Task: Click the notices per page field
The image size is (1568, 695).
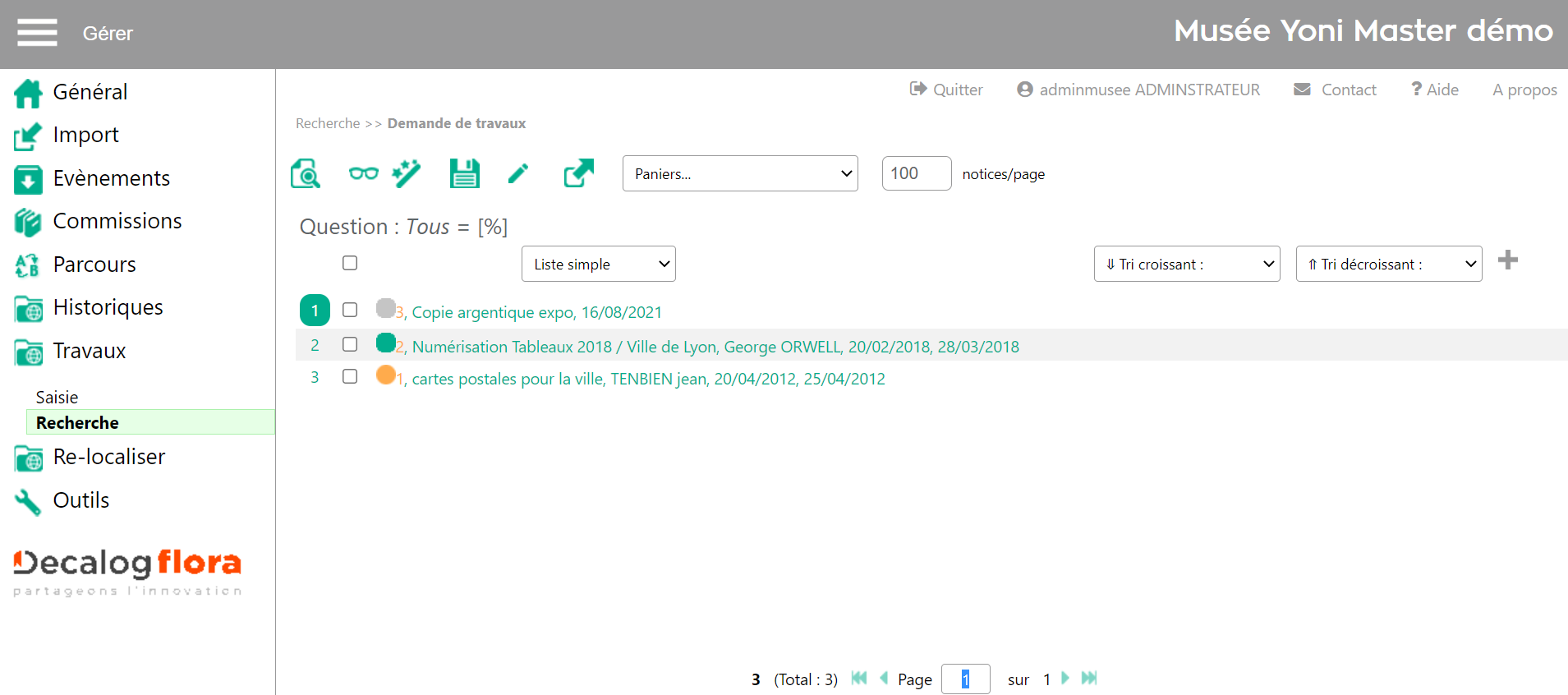Action: [x=916, y=173]
